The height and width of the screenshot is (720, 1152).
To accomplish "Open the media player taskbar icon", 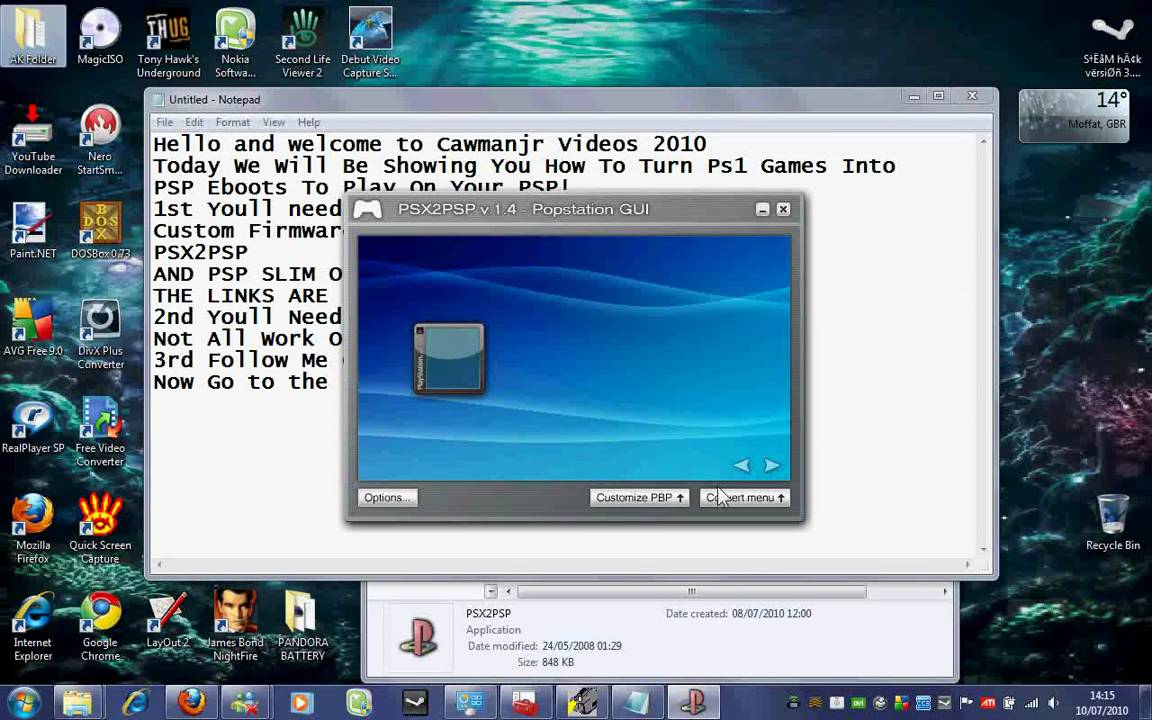I will pyautogui.click(x=301, y=702).
